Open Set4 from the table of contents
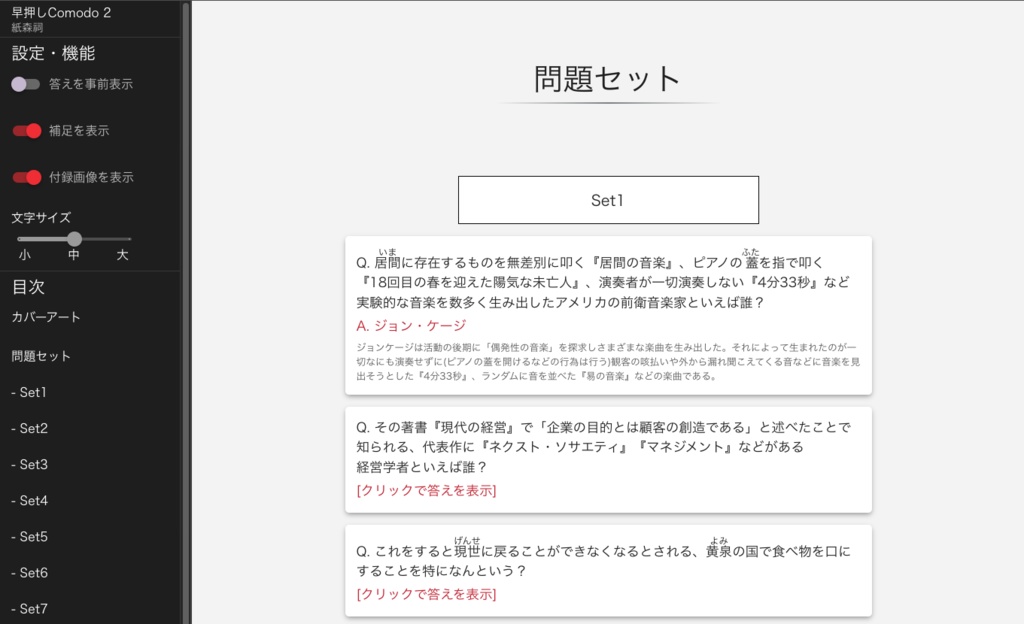The height and width of the screenshot is (624, 1024). [30, 500]
